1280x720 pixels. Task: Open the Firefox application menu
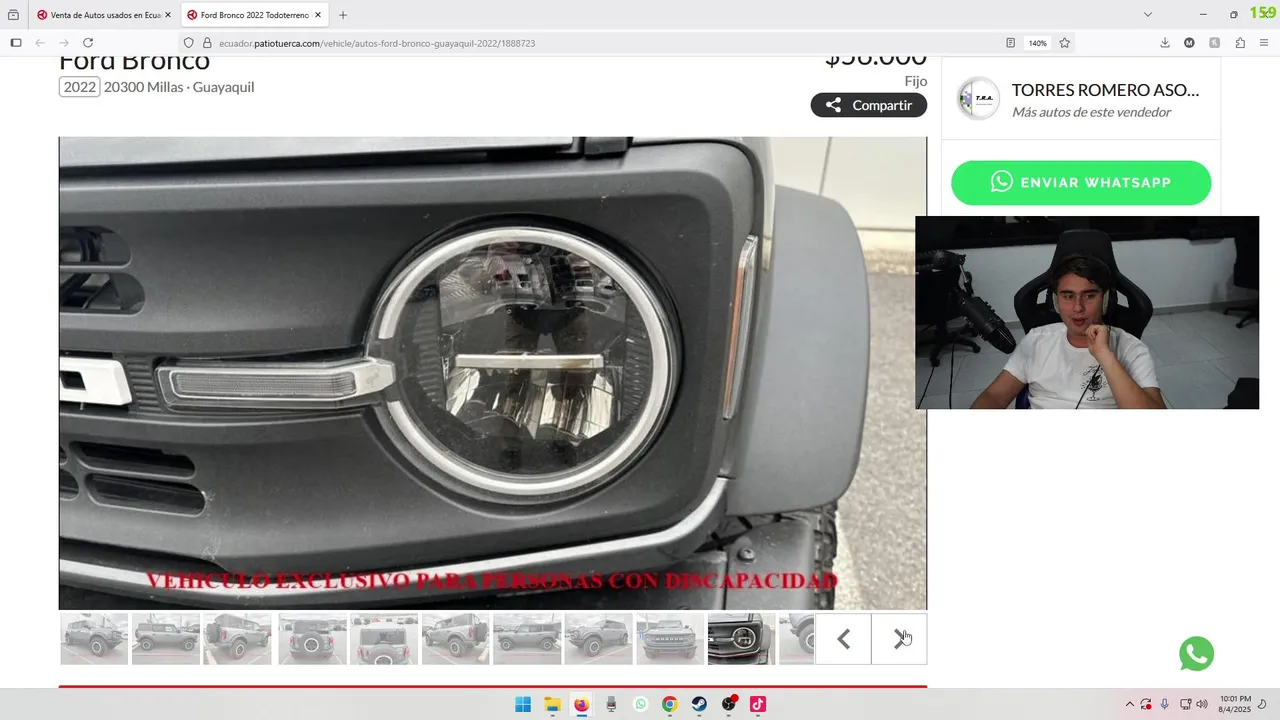[1264, 43]
